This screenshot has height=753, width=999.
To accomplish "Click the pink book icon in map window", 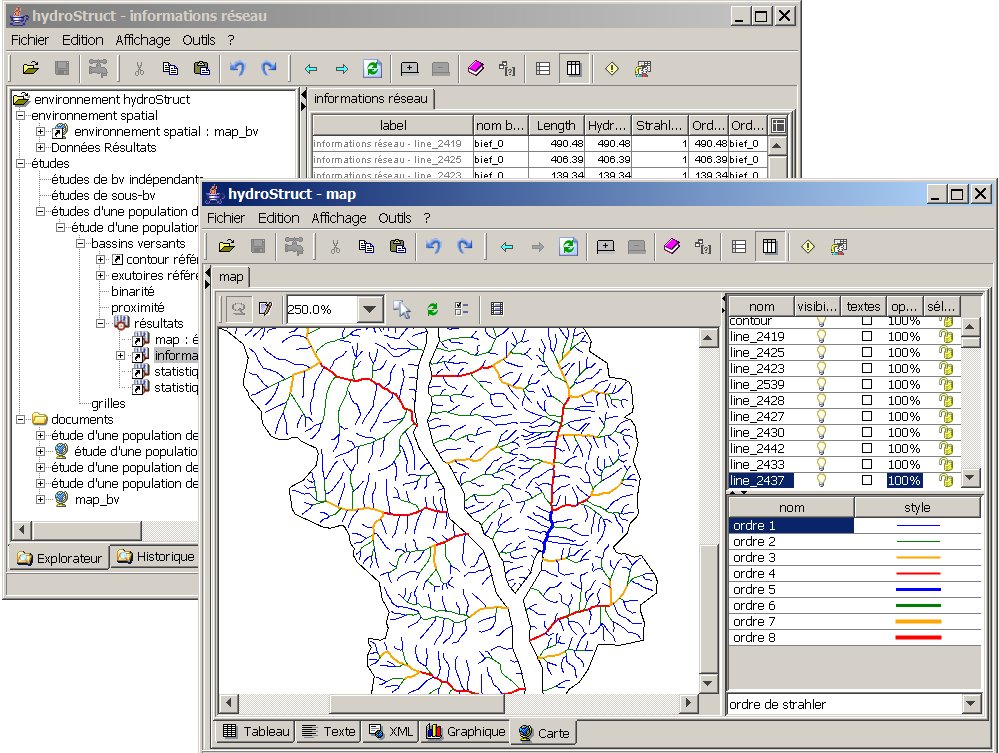I will pos(672,247).
